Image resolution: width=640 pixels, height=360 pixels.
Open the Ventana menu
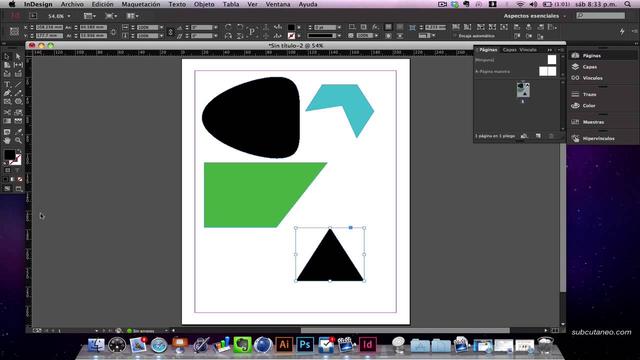278,4
